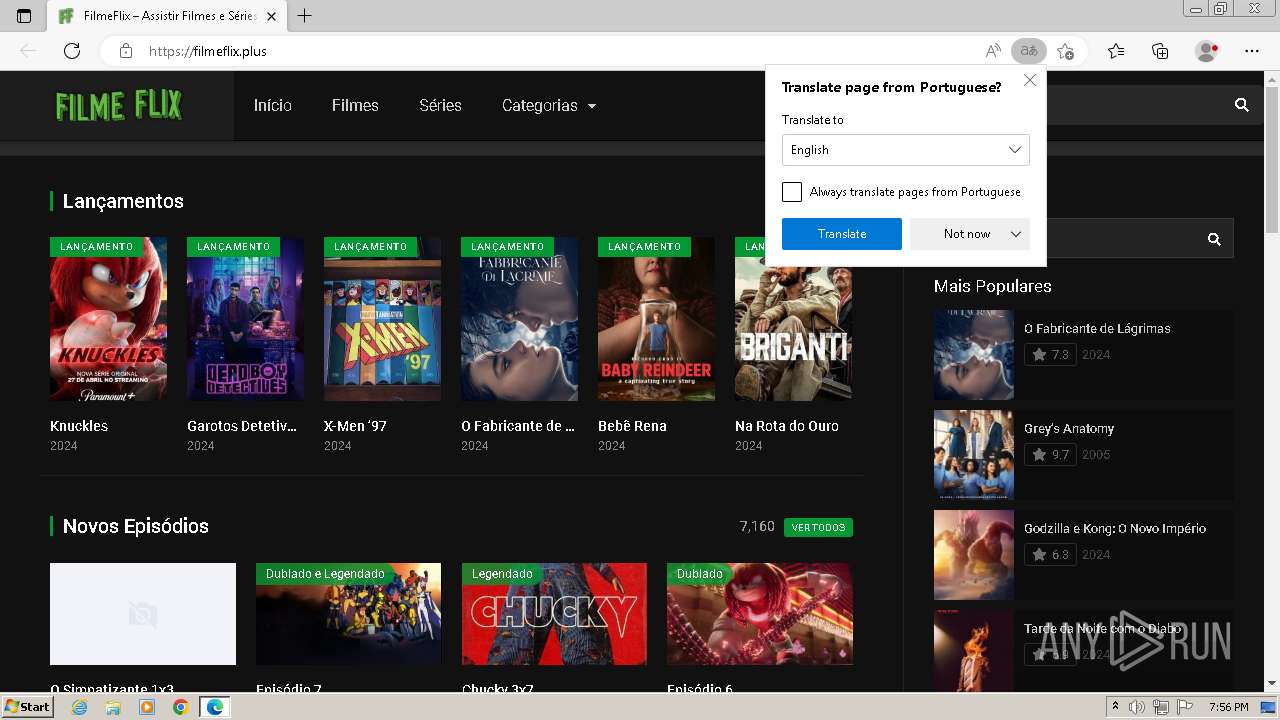Open the blank O Simpatizante episode thumbnail
The width and height of the screenshot is (1280, 720).
point(143,614)
